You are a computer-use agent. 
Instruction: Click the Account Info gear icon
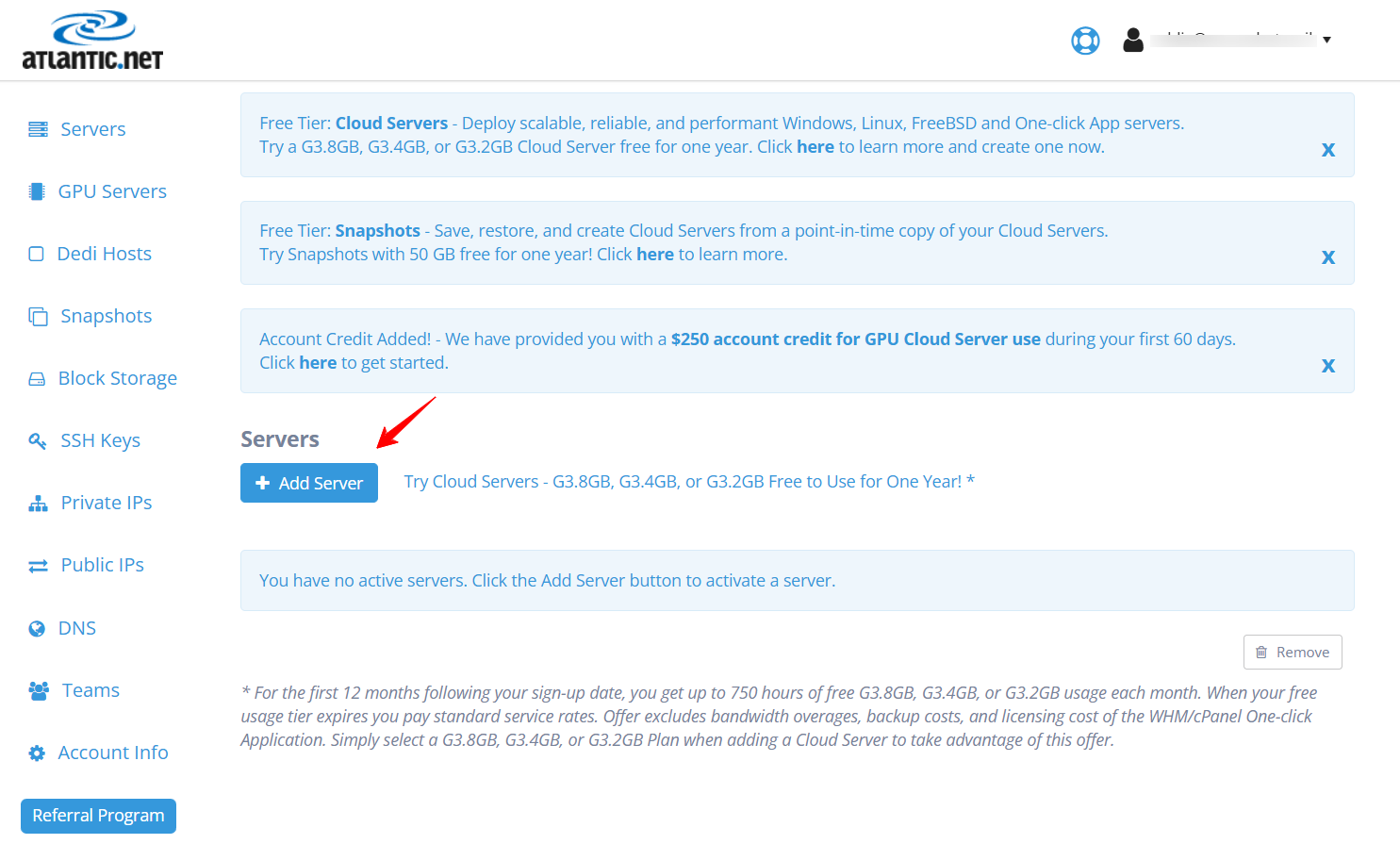pos(37,753)
